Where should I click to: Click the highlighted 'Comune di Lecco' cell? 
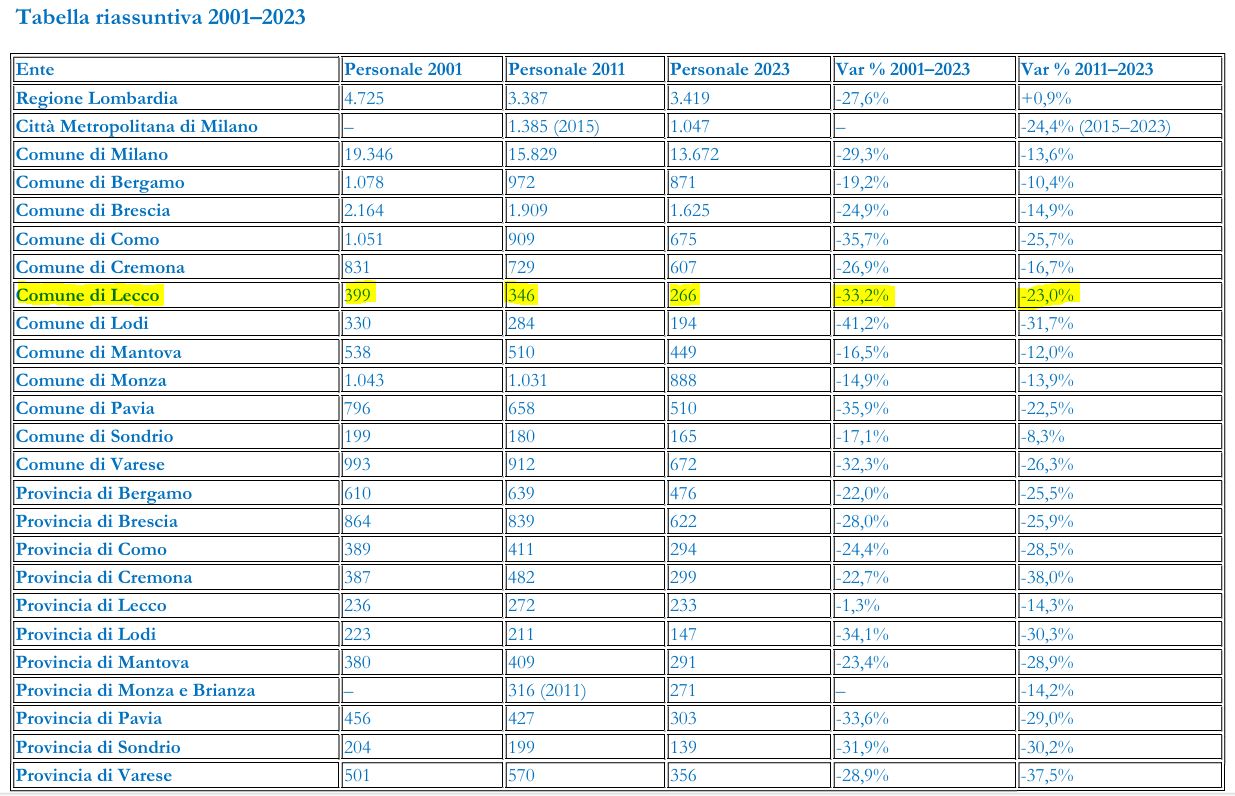[x=88, y=295]
